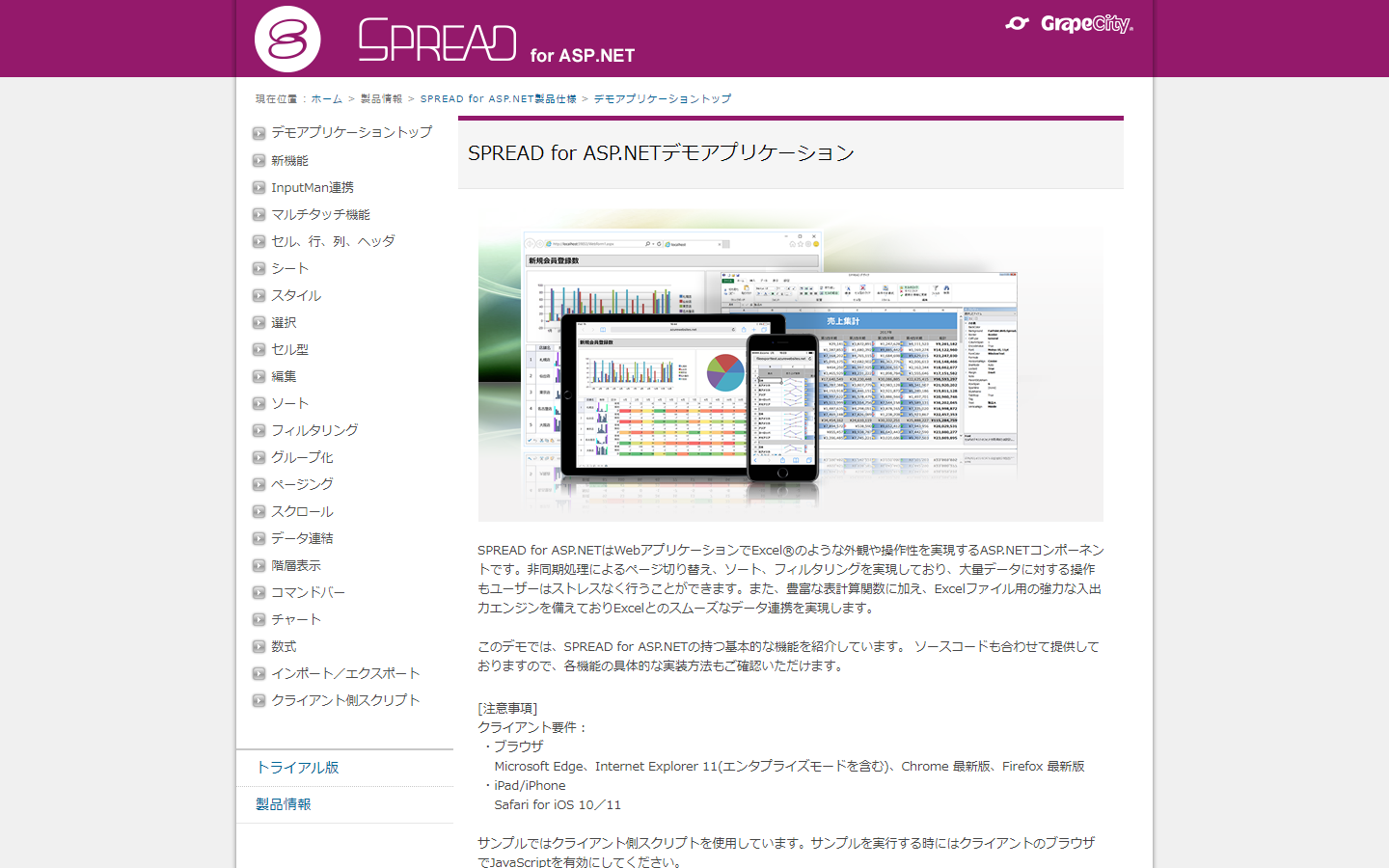Click the SPREAD for ASP.NET title logo
Viewport: 1389px width, 868px height.
click(x=497, y=41)
